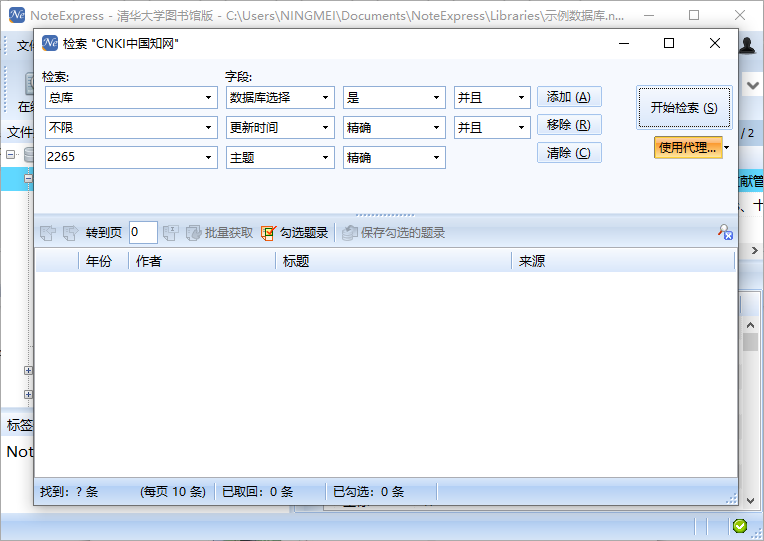This screenshot has height=541, width=764.
Task: Click the green status icon in bottom-right corner
Action: 739,526
